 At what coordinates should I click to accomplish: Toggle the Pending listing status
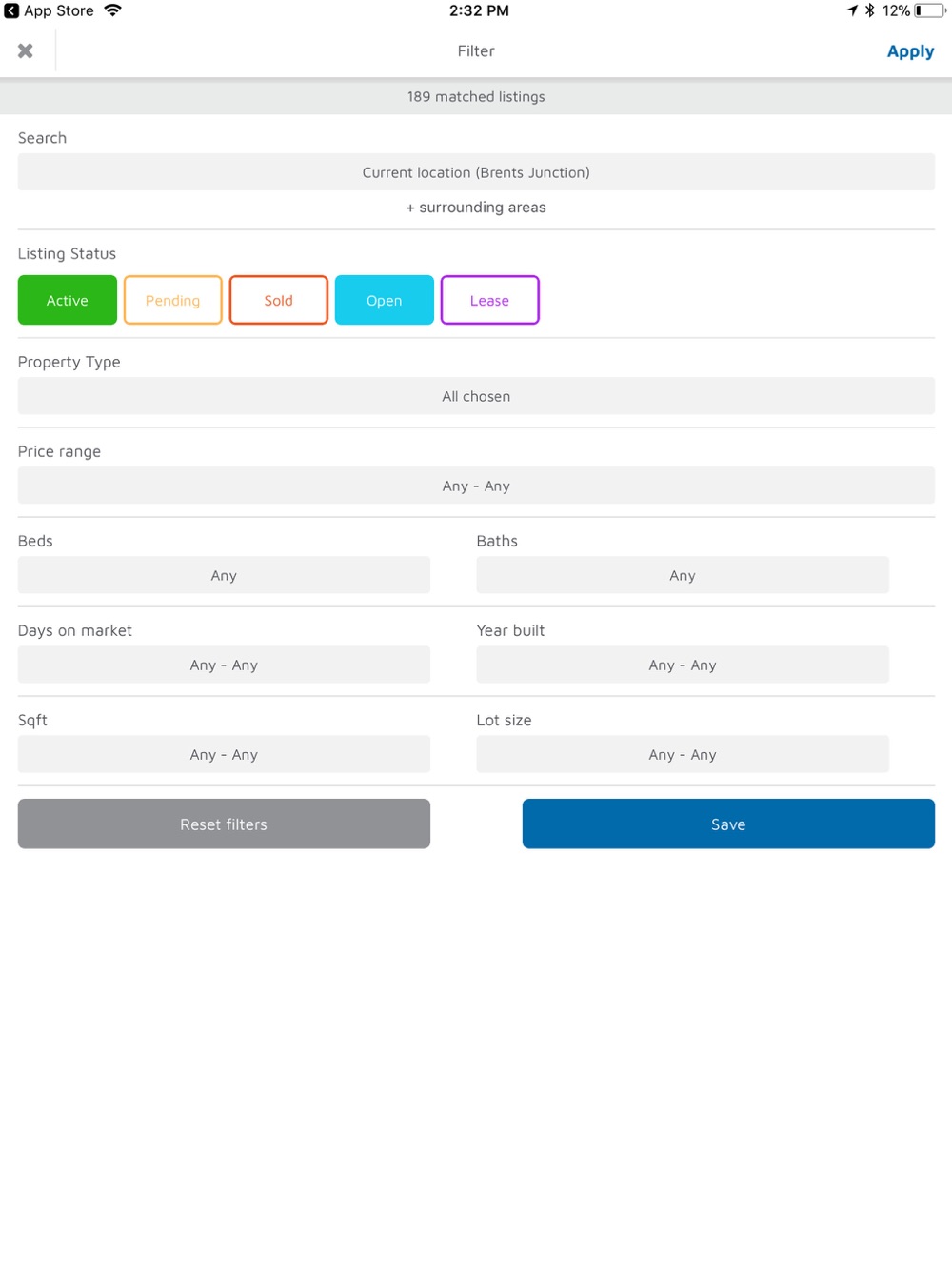pos(173,300)
